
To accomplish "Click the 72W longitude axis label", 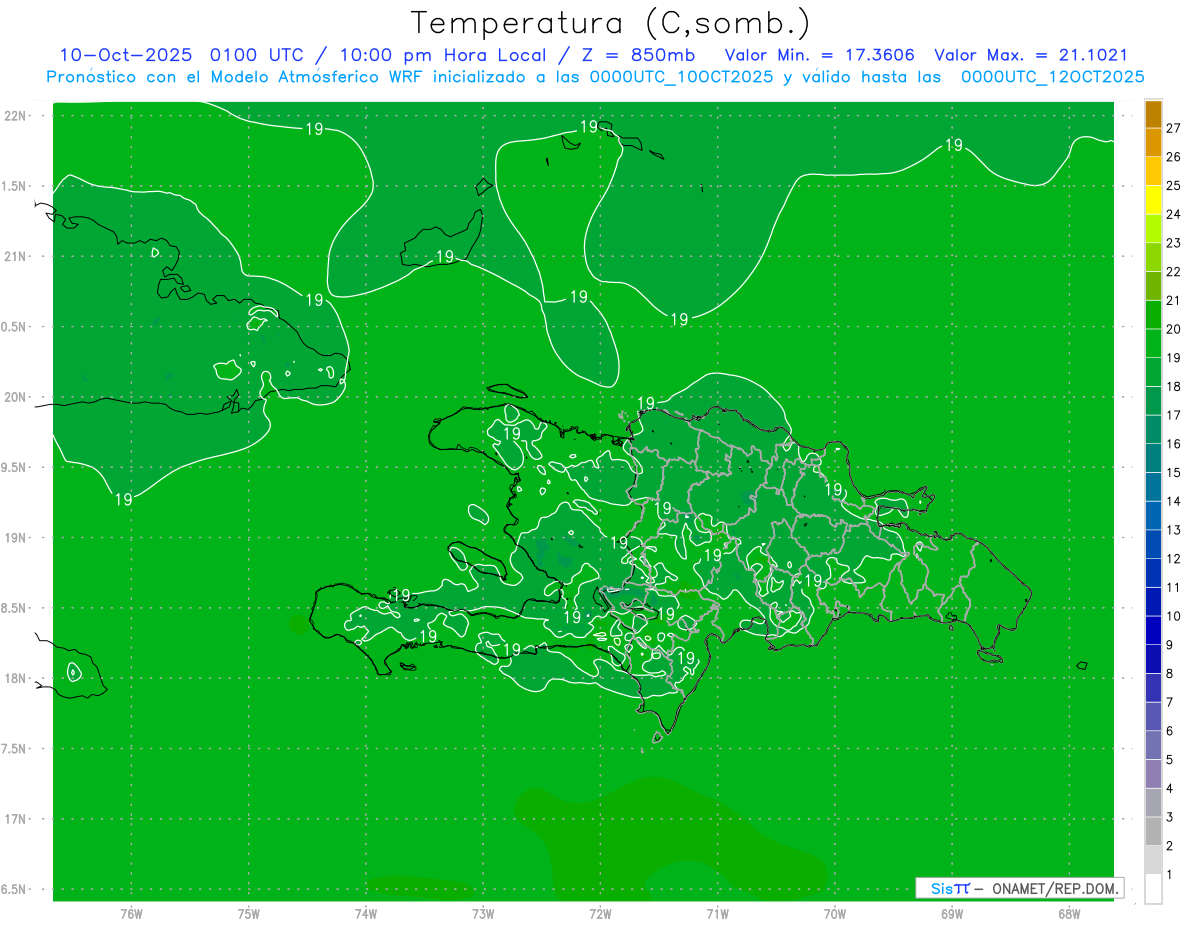I will pos(600,914).
